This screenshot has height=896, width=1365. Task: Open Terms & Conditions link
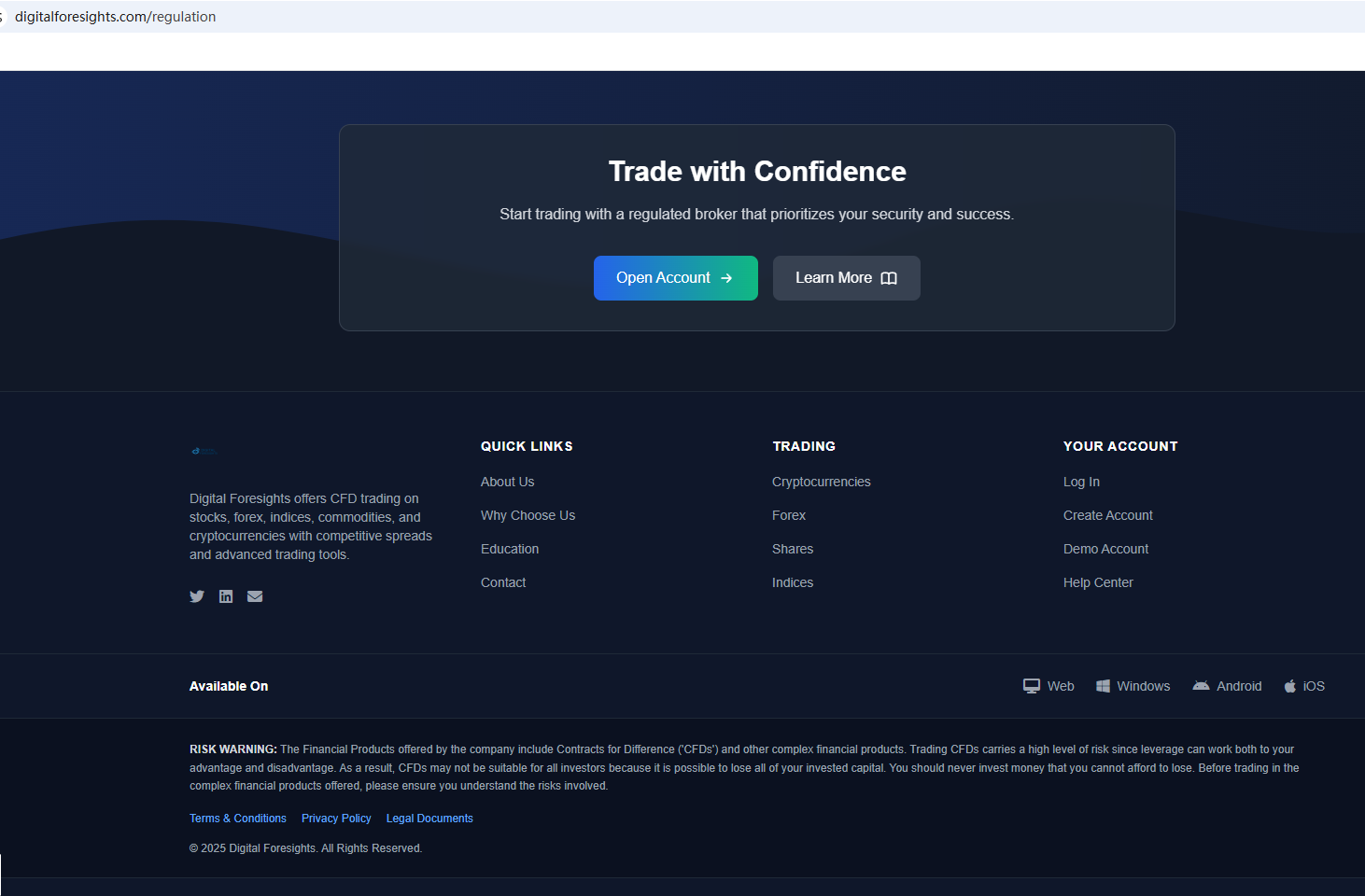pos(238,819)
